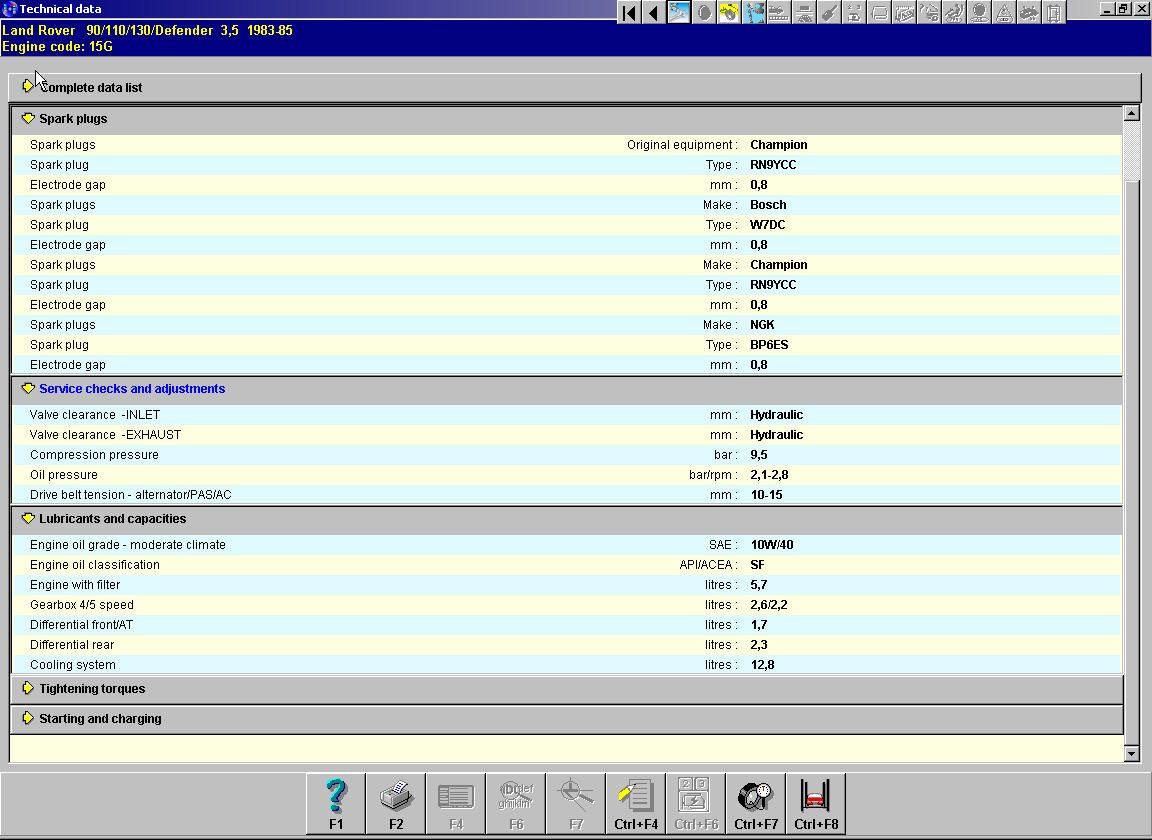Select the highlighted blue toolbar icon beside the back arrow
The height and width of the screenshot is (840, 1152).
pyautogui.click(x=679, y=12)
